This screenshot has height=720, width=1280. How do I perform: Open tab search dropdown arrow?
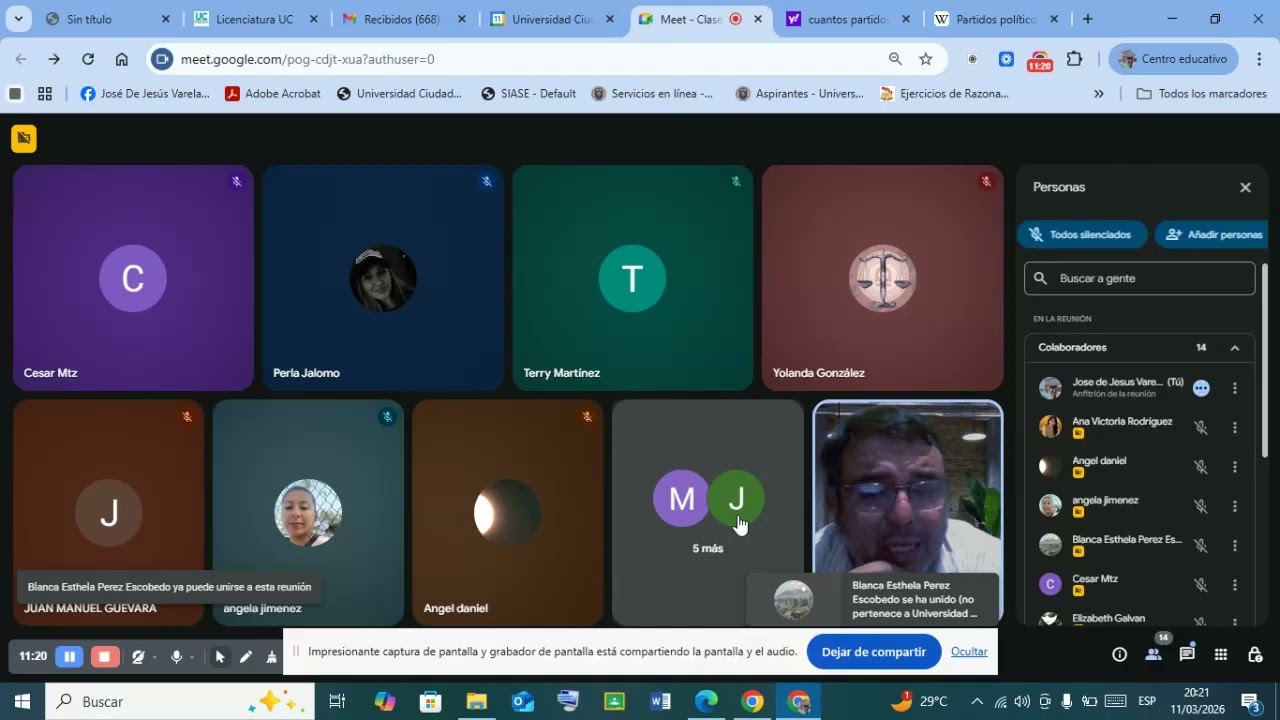[18, 19]
